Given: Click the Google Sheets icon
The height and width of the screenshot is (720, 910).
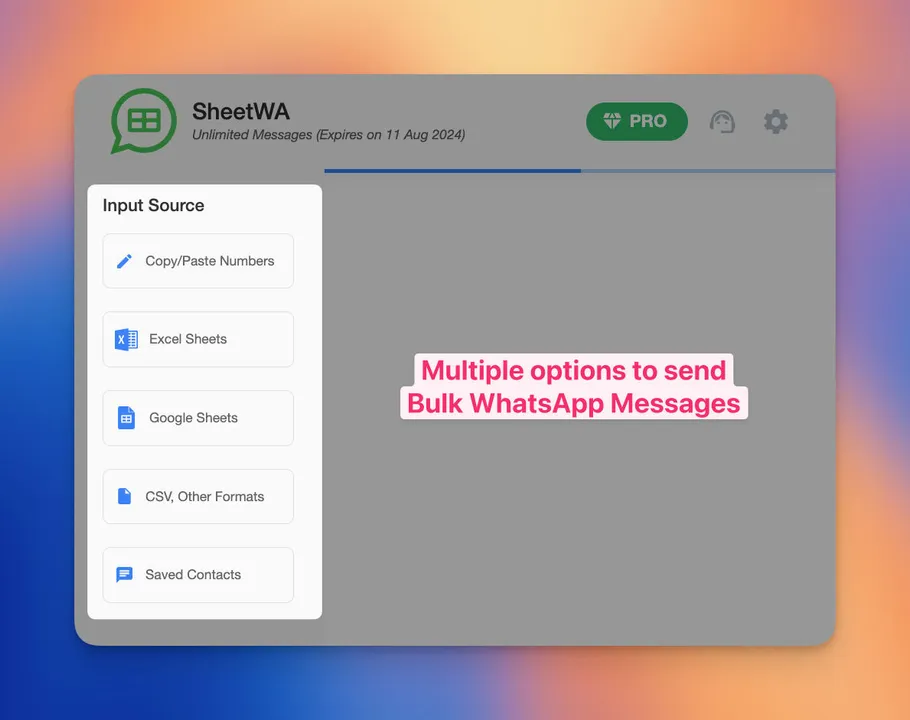Looking at the screenshot, I should pos(124,418).
